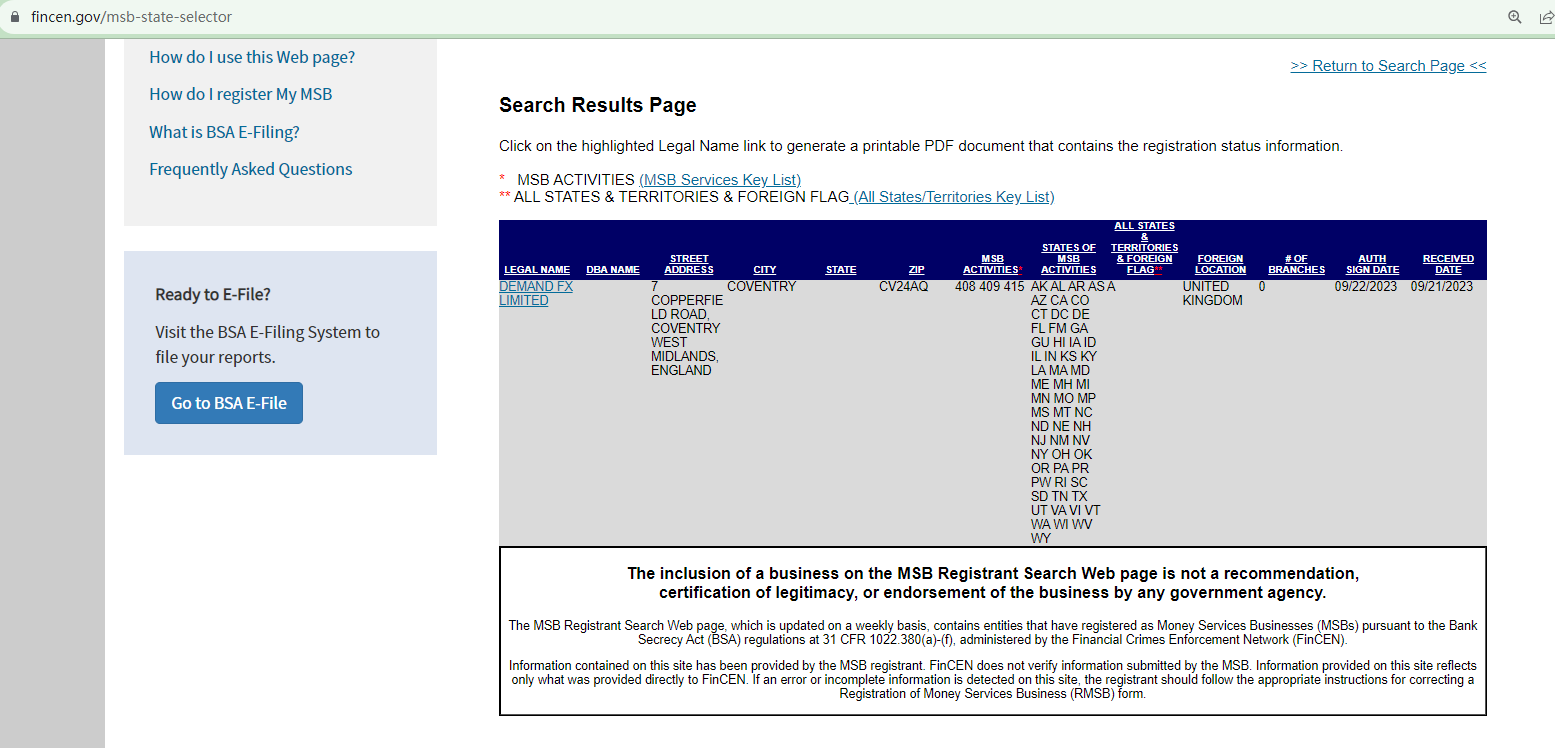Image resolution: width=1555 pixels, height=748 pixels.
Task: Click the UNITED KINGDOM foreign location cell
Action: point(1213,293)
